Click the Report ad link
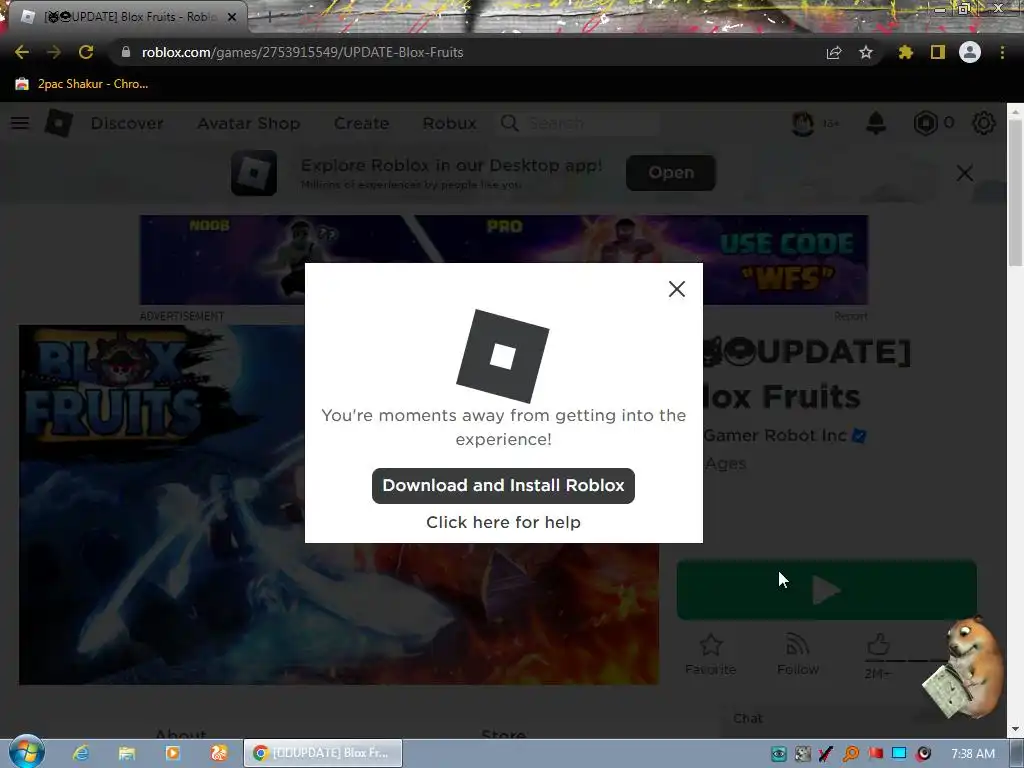Image resolution: width=1024 pixels, height=768 pixels. pyautogui.click(x=850, y=316)
